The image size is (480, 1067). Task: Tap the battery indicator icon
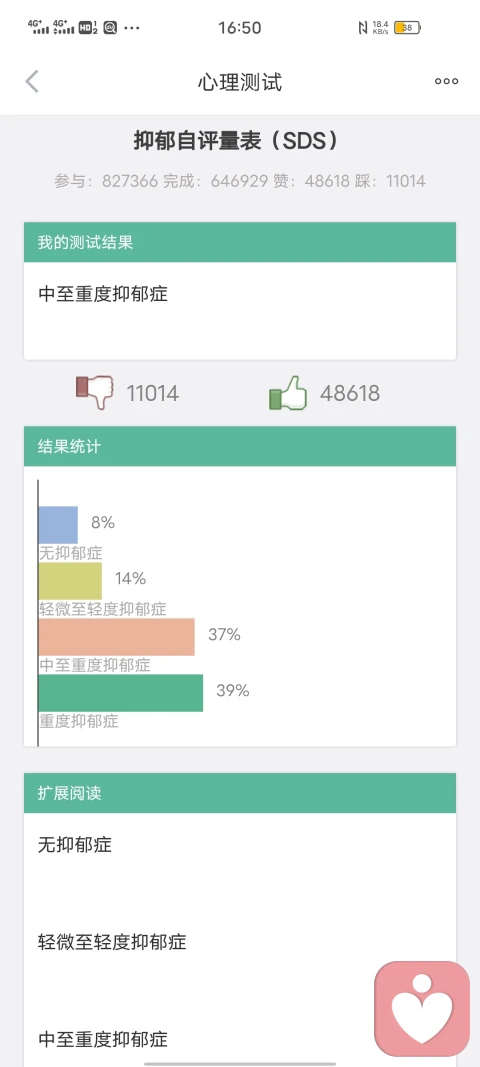tap(407, 28)
